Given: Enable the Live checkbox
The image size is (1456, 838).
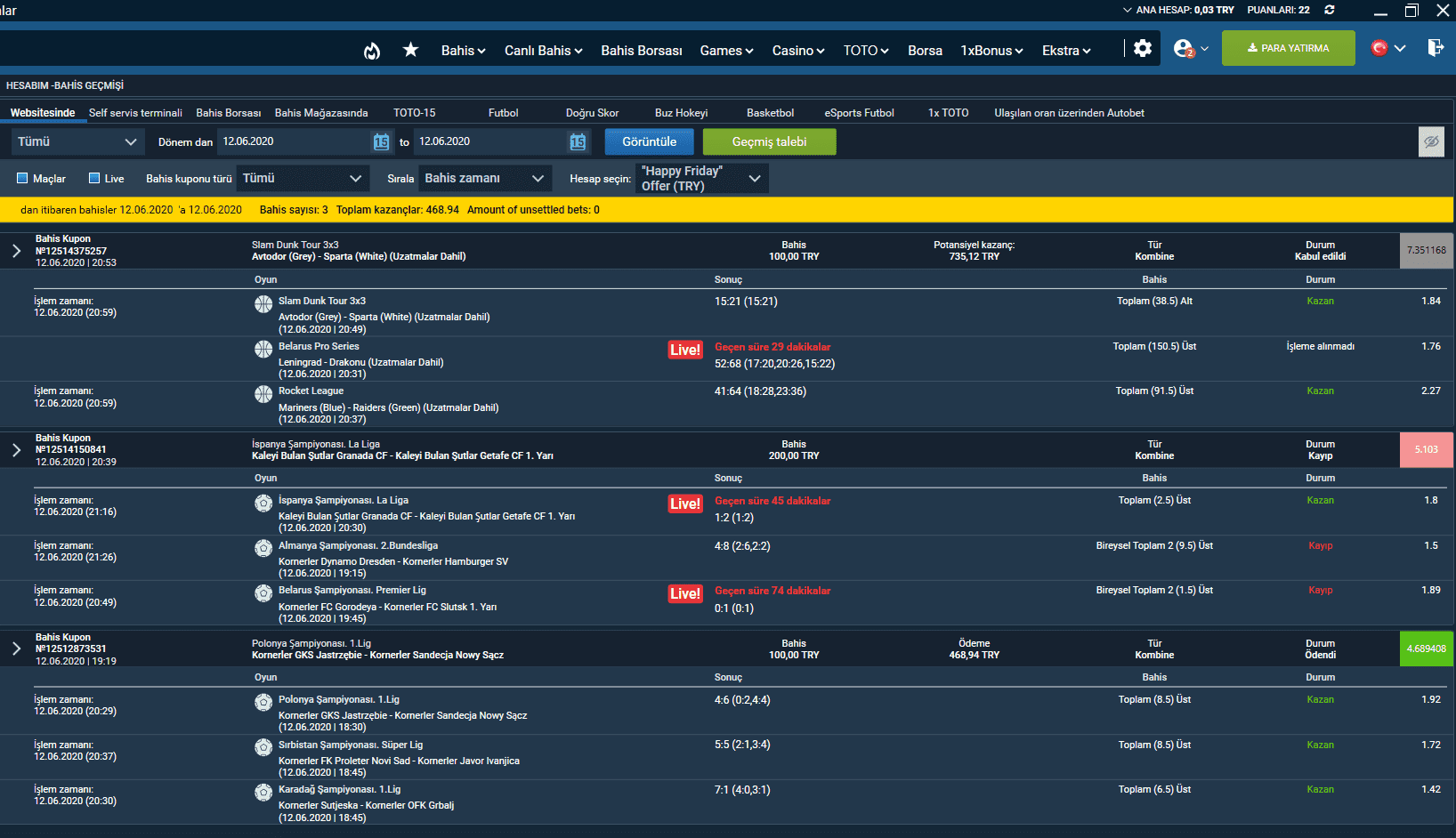Looking at the screenshot, I should point(94,178).
